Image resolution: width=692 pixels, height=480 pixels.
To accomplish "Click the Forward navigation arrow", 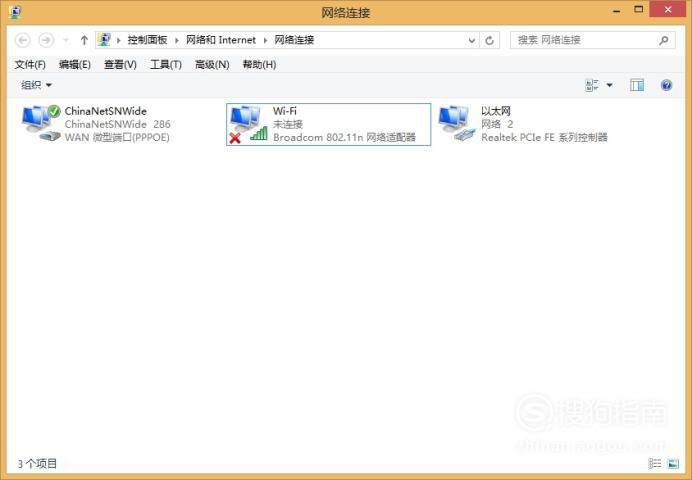I will click(x=46, y=40).
